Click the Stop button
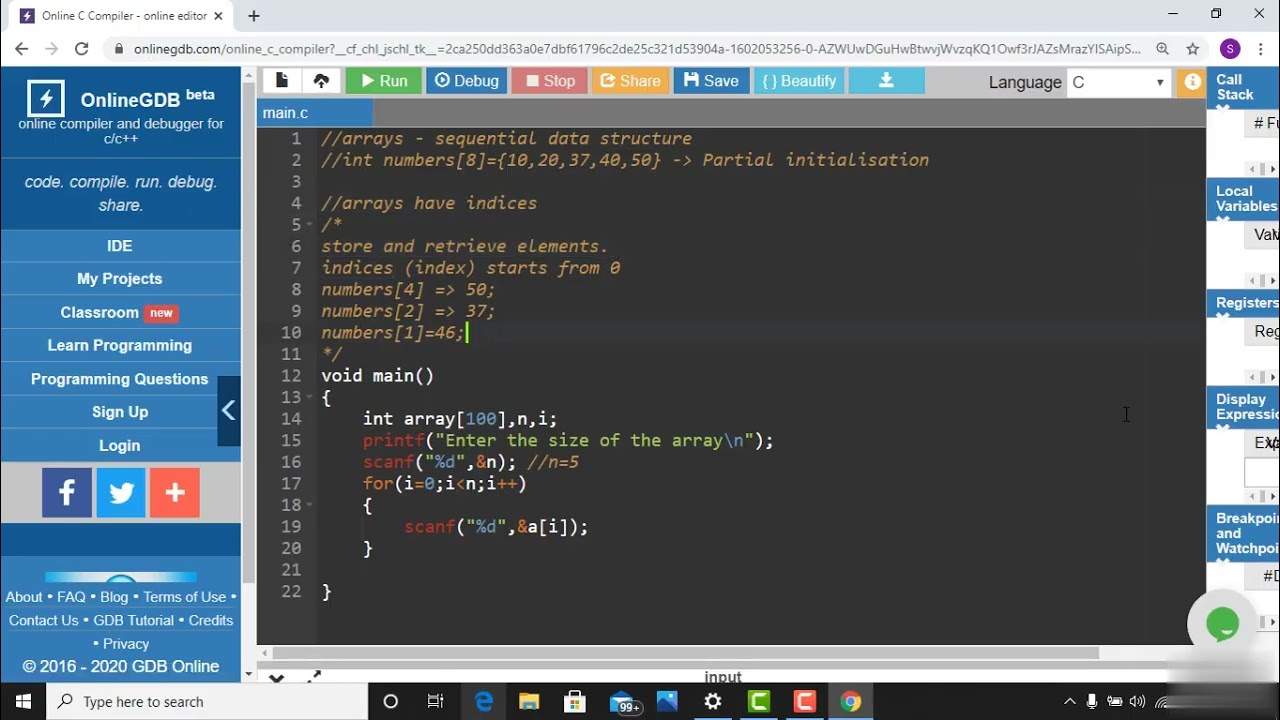The width and height of the screenshot is (1280, 720). click(549, 81)
